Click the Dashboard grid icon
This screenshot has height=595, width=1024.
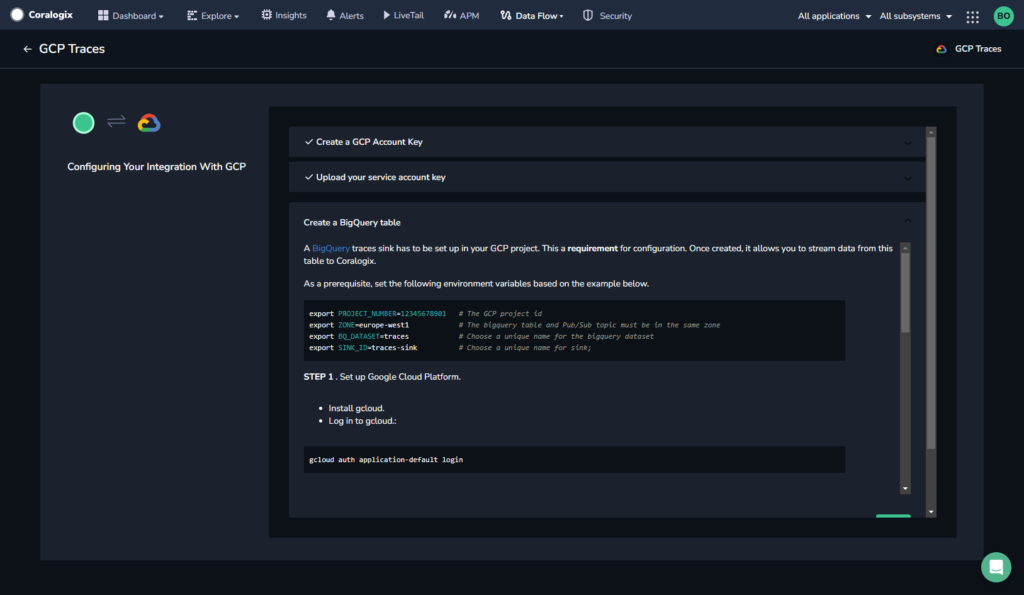103,15
